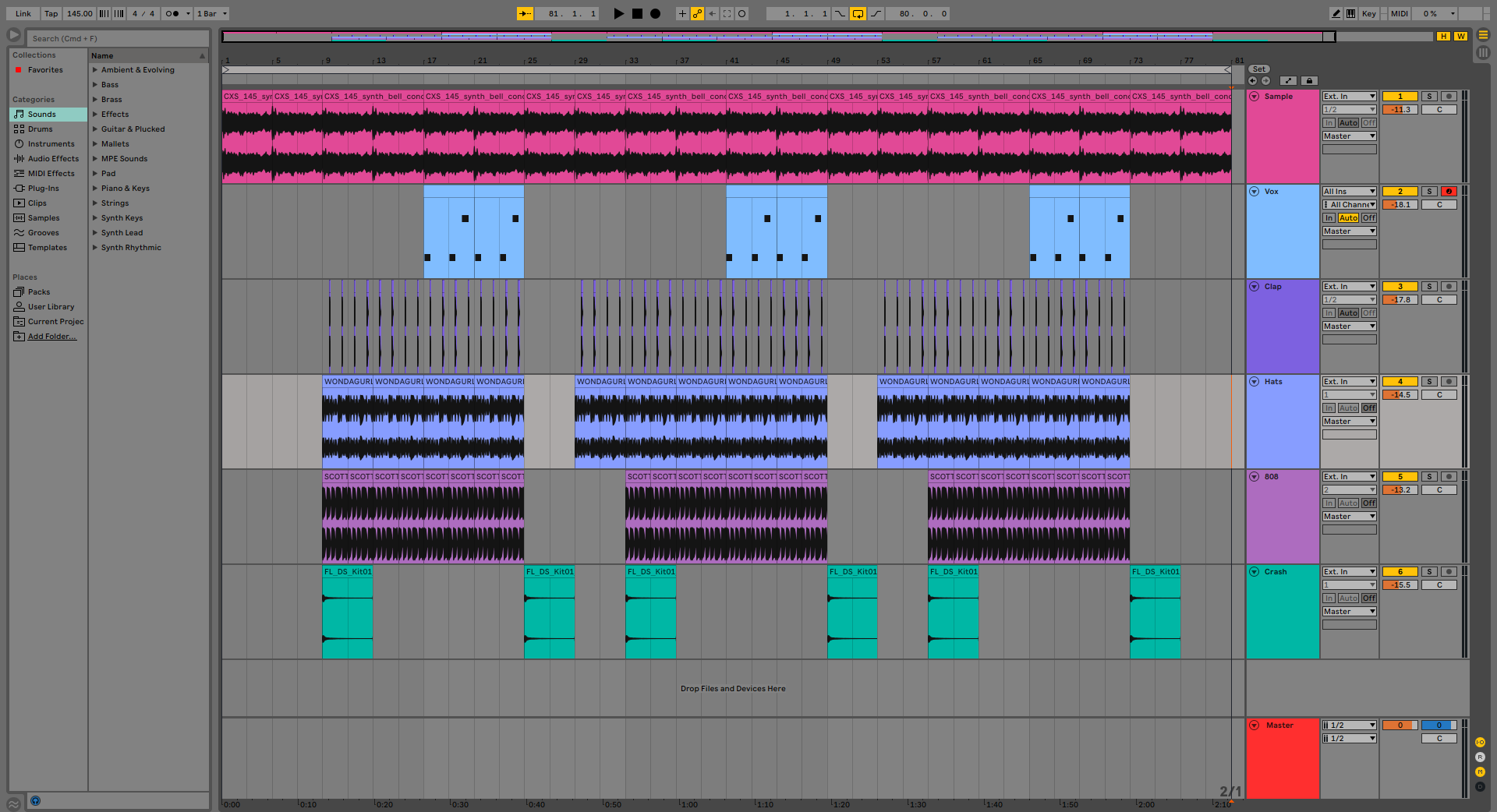Toggle the Key map mode button

point(1368,13)
